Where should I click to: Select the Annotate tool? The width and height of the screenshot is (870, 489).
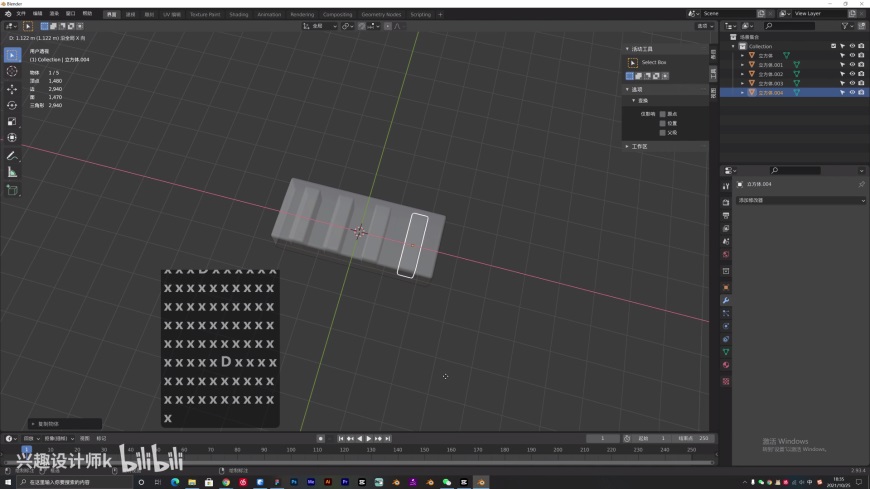(x=12, y=157)
